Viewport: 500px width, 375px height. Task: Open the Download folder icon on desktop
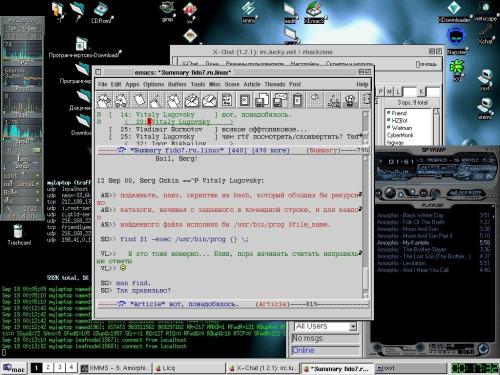82,125
